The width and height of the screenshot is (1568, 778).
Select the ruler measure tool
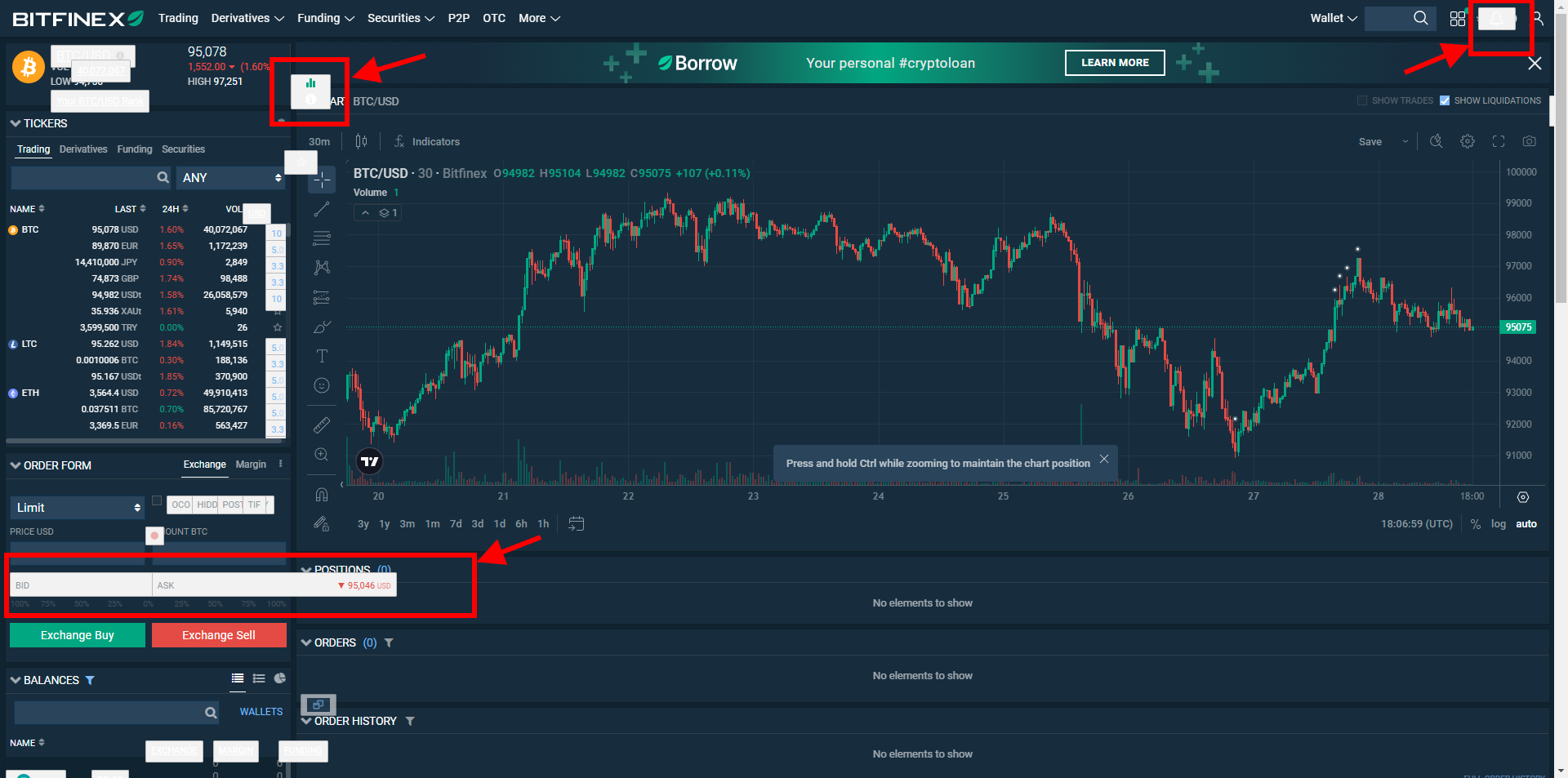point(322,425)
